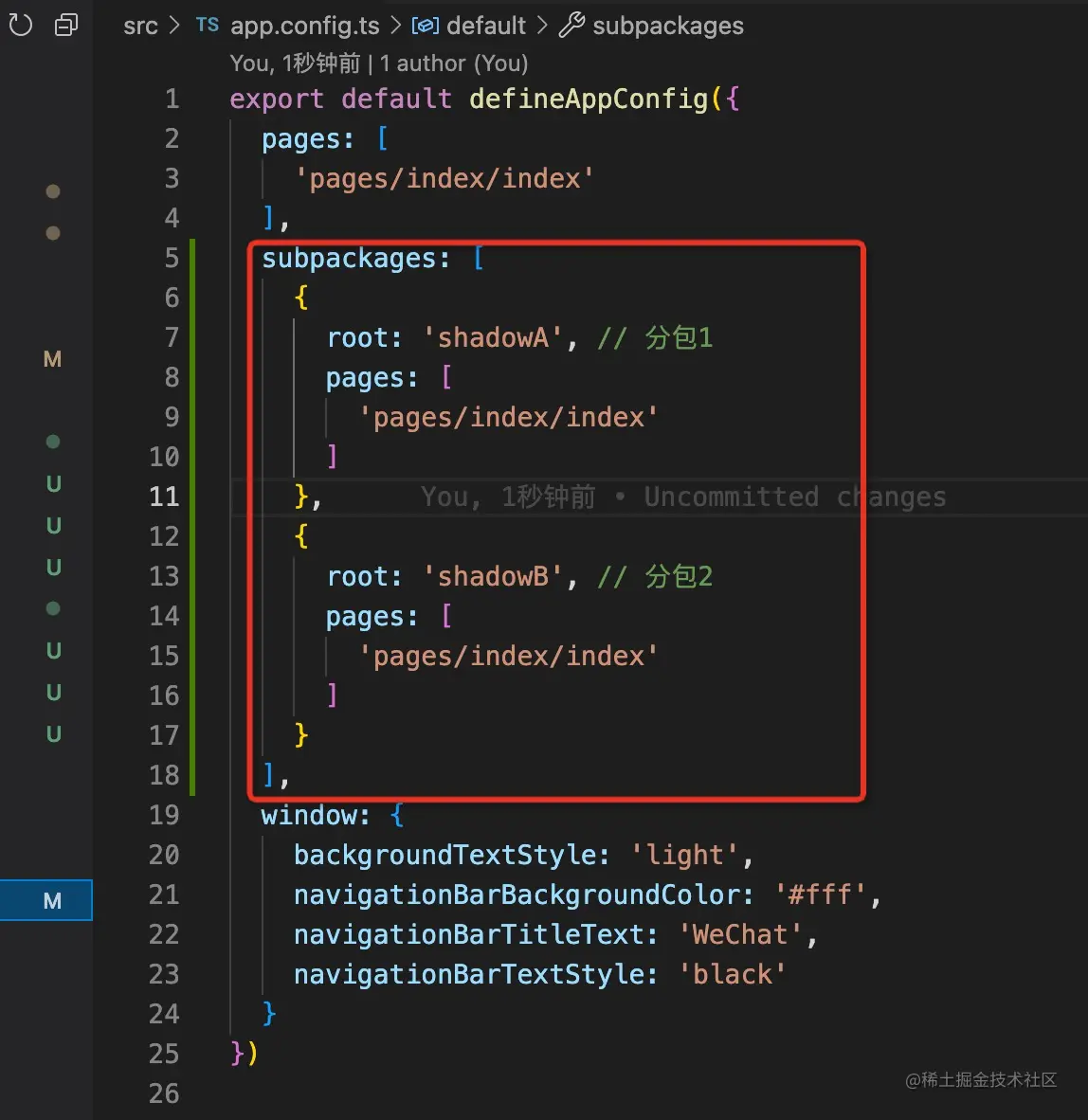Open the app.config.ts breadcrumb segment
This screenshot has width=1088, height=1120.
pyautogui.click(x=305, y=26)
